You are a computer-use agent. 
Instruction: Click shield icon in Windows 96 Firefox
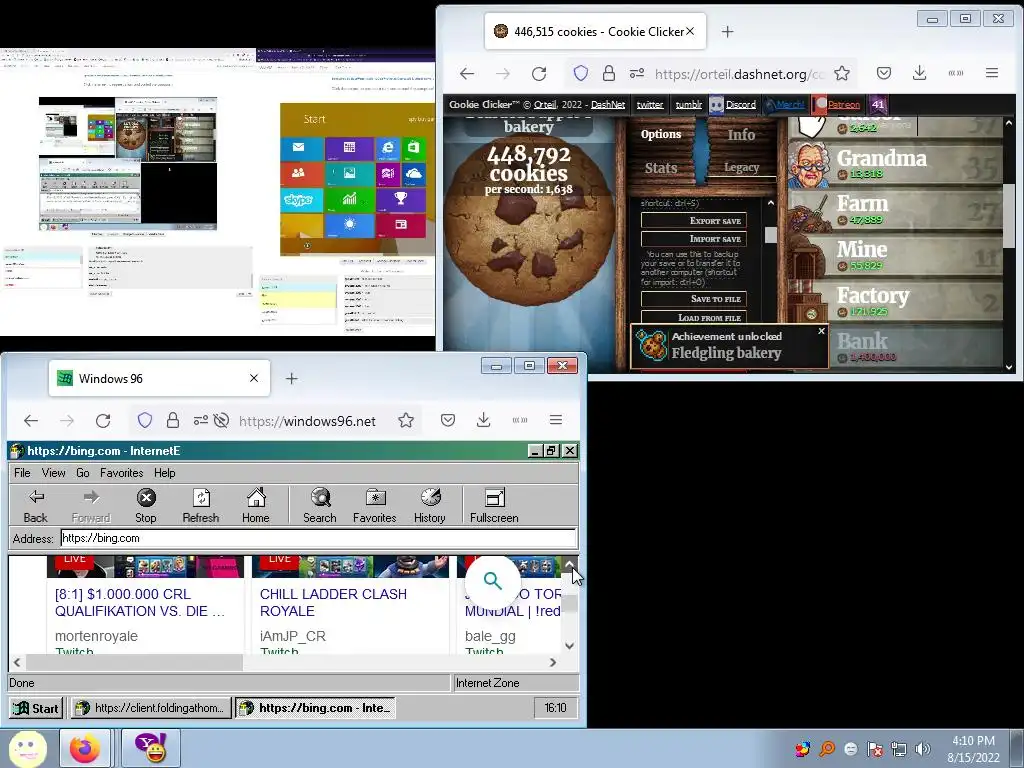(145, 421)
